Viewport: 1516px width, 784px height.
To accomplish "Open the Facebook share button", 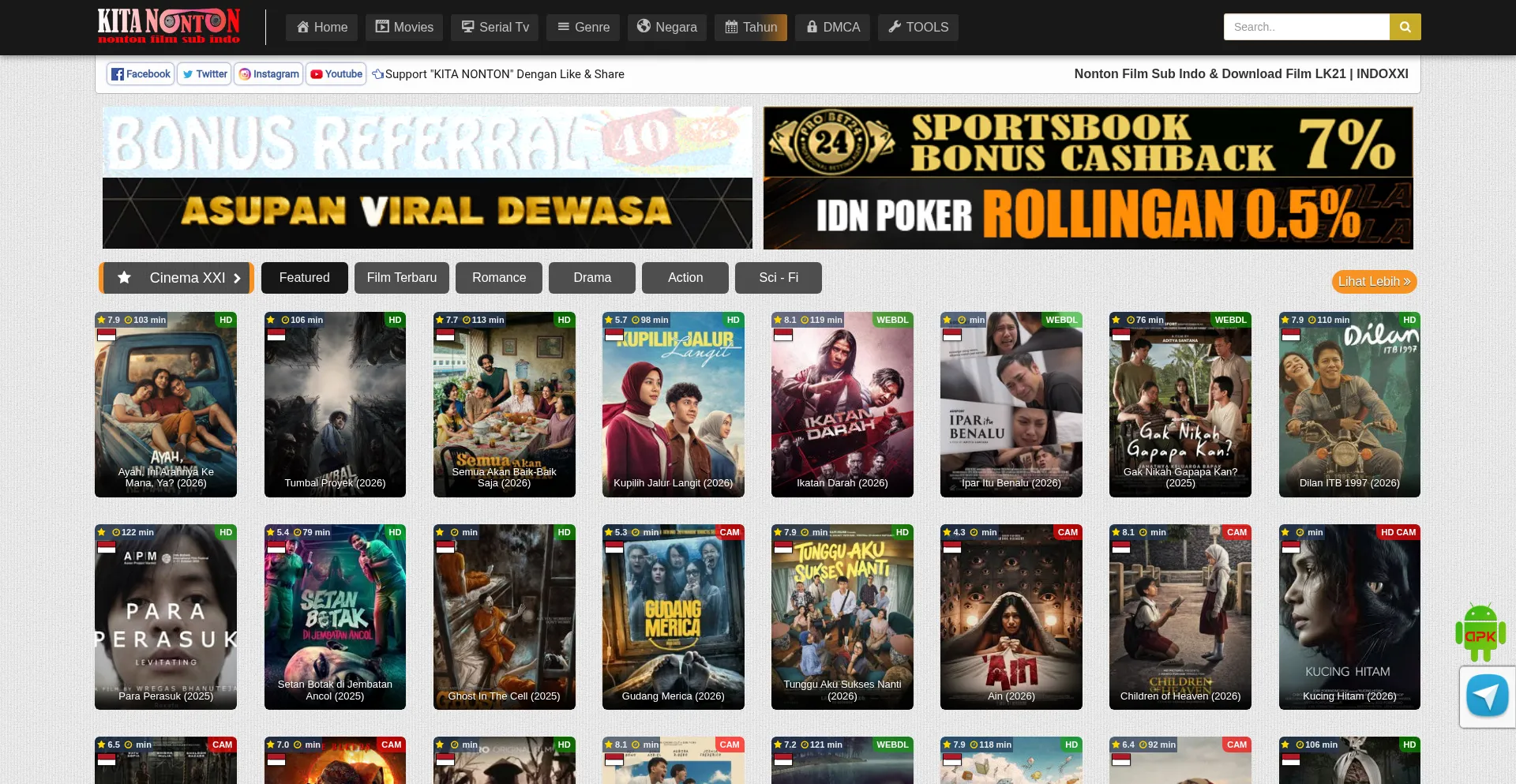I will click(x=141, y=74).
